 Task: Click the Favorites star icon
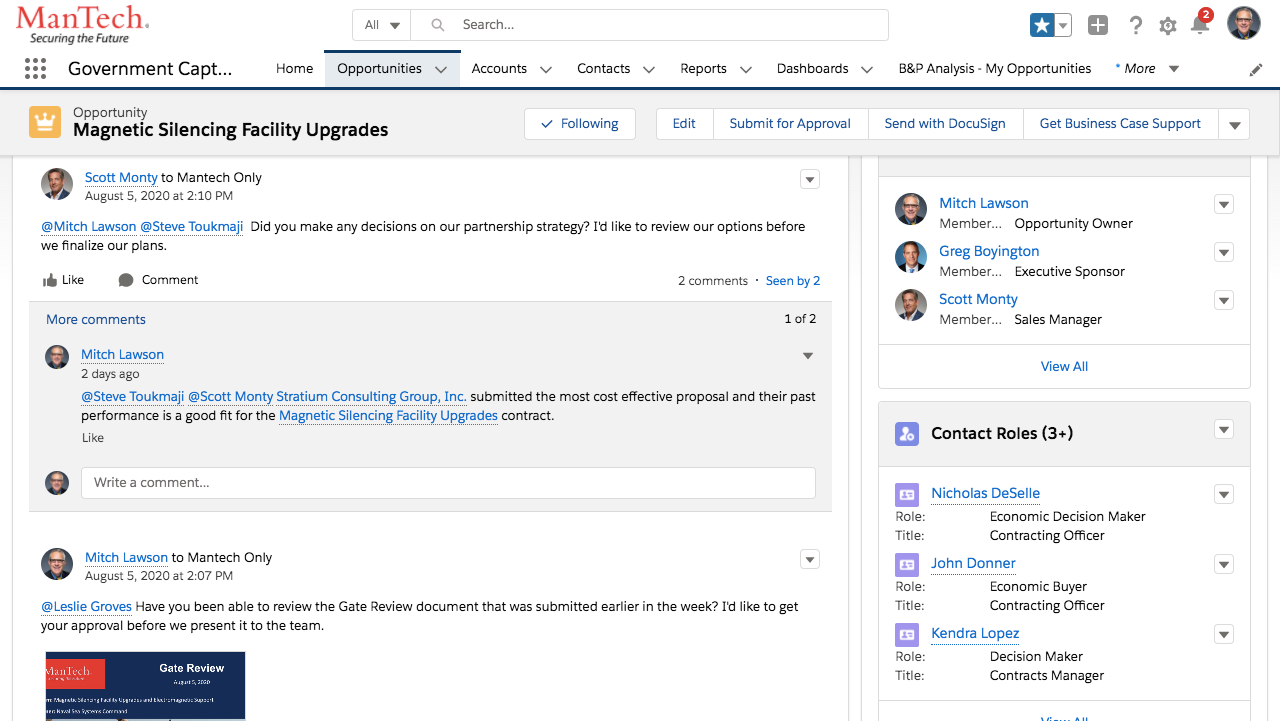click(1042, 26)
